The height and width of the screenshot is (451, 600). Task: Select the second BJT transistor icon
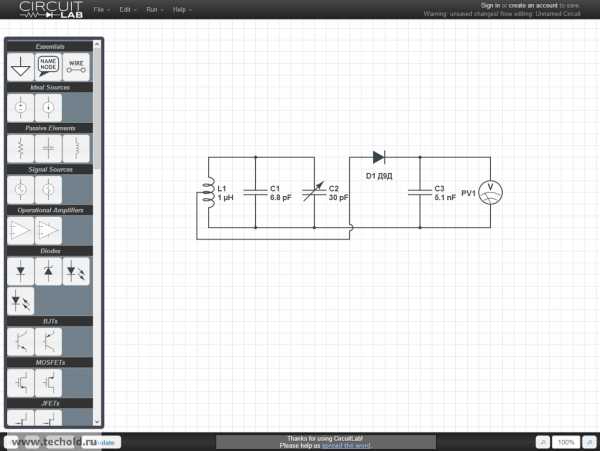point(48,342)
